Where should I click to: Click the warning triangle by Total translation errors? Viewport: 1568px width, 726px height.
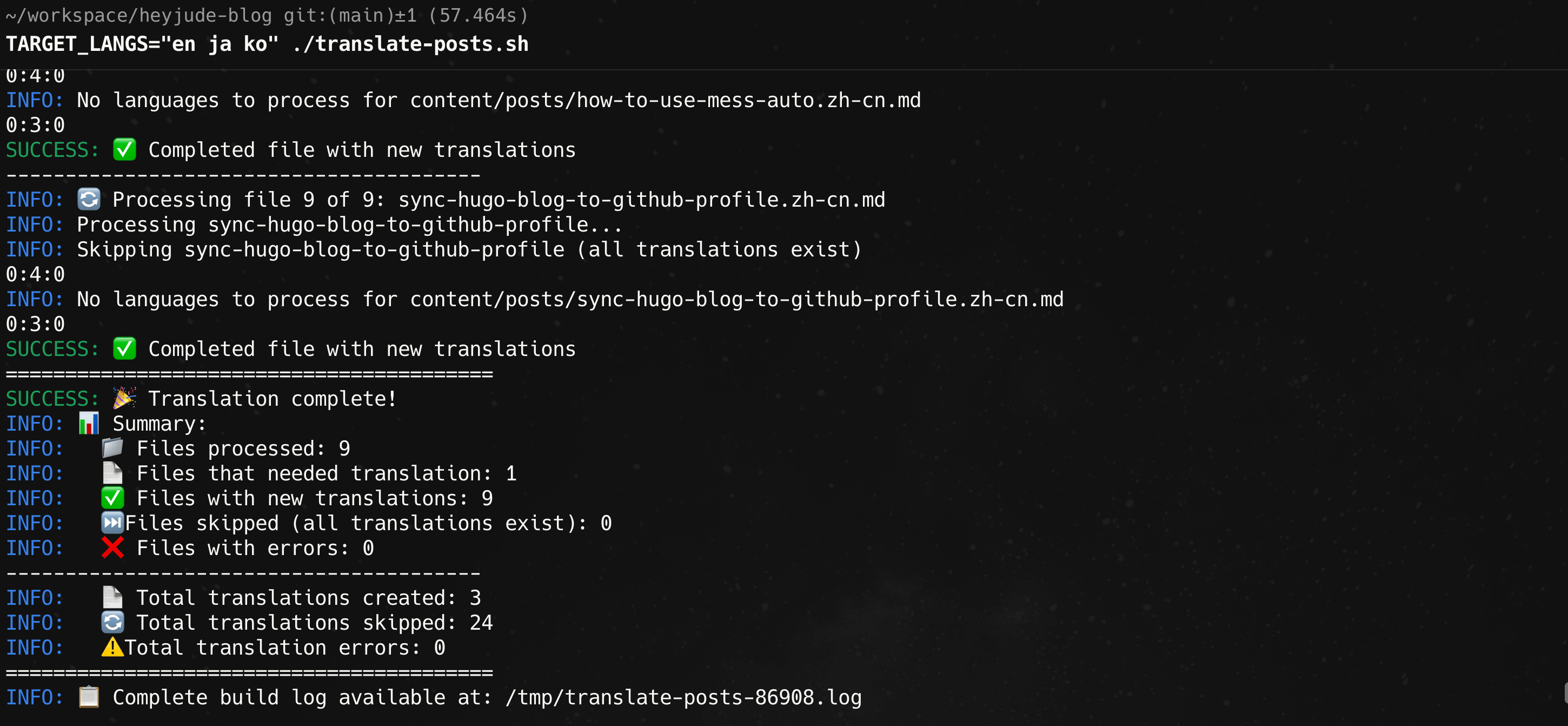click(x=112, y=647)
